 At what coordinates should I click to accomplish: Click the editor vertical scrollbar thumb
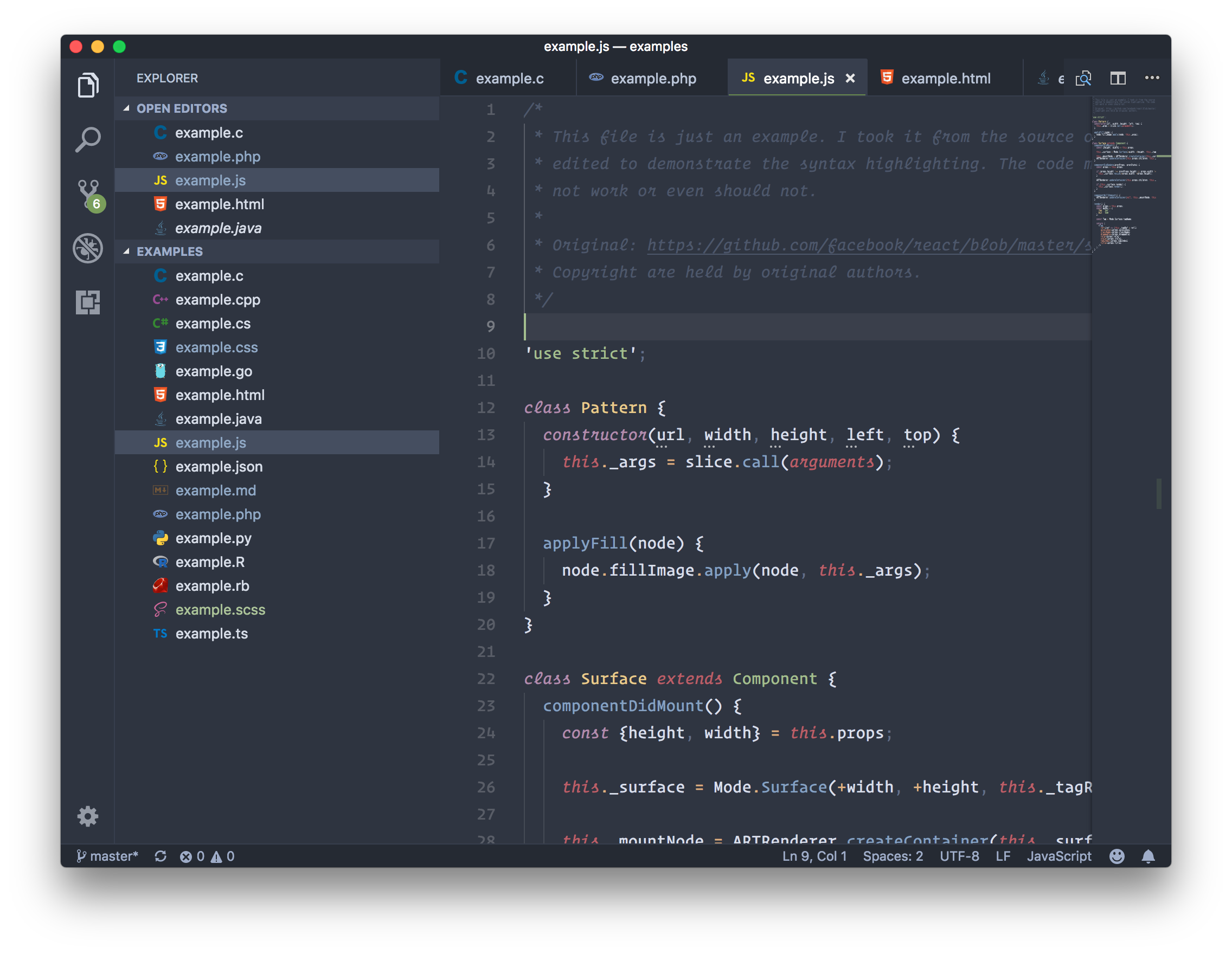[1159, 493]
